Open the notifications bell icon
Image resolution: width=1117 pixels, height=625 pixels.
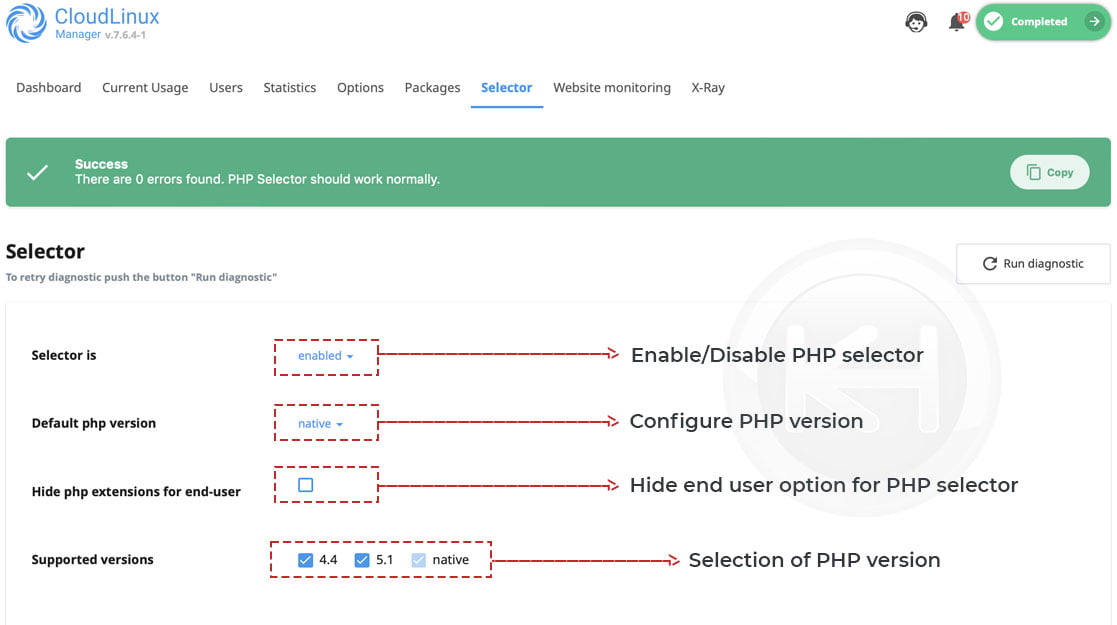point(957,22)
